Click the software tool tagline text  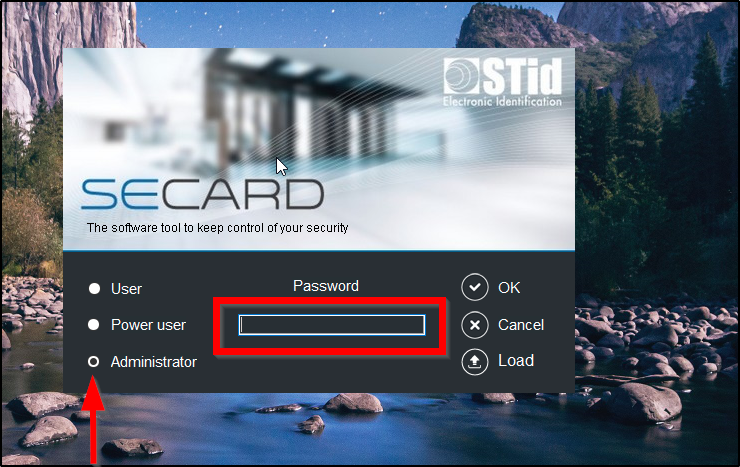[217, 228]
